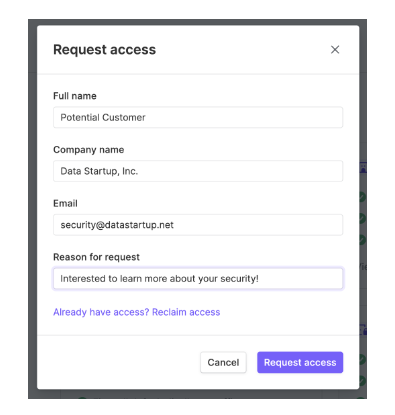Screen dimensions: 395x415
Task: Click the "Company name" field label
Action: point(89,150)
